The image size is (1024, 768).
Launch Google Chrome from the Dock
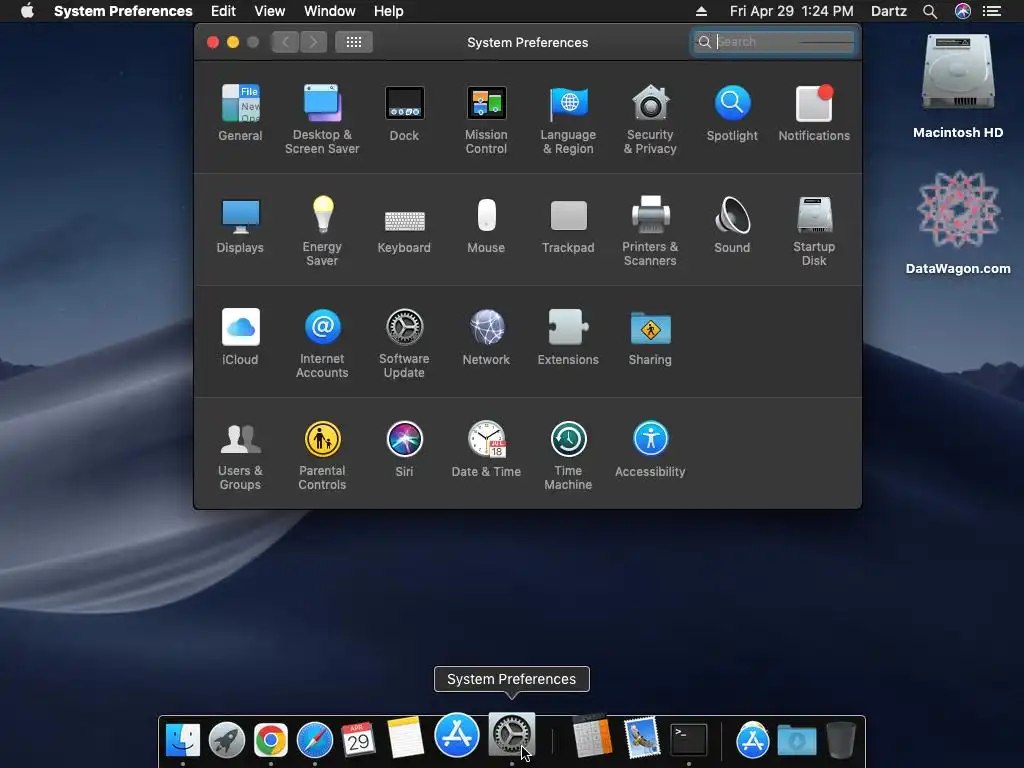pyautogui.click(x=270, y=740)
